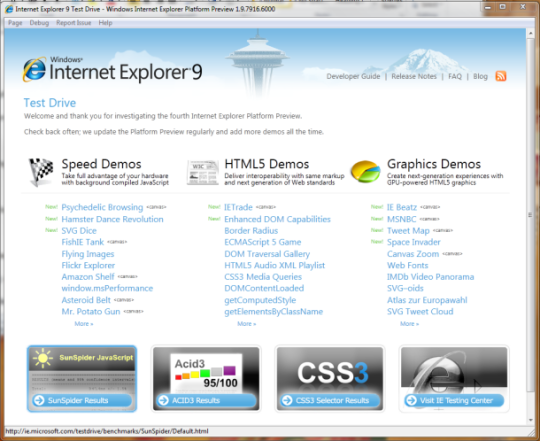Open the Tweet Map demo
The image size is (540, 441).
(408, 231)
